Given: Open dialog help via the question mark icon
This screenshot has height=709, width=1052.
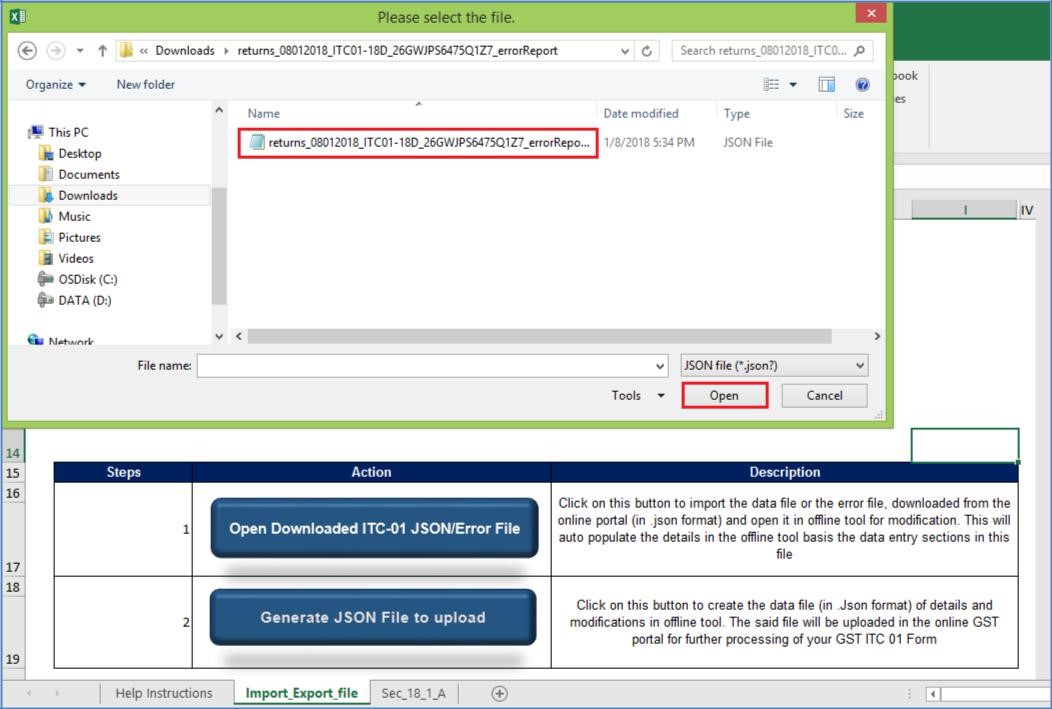Looking at the screenshot, I should tap(862, 84).
